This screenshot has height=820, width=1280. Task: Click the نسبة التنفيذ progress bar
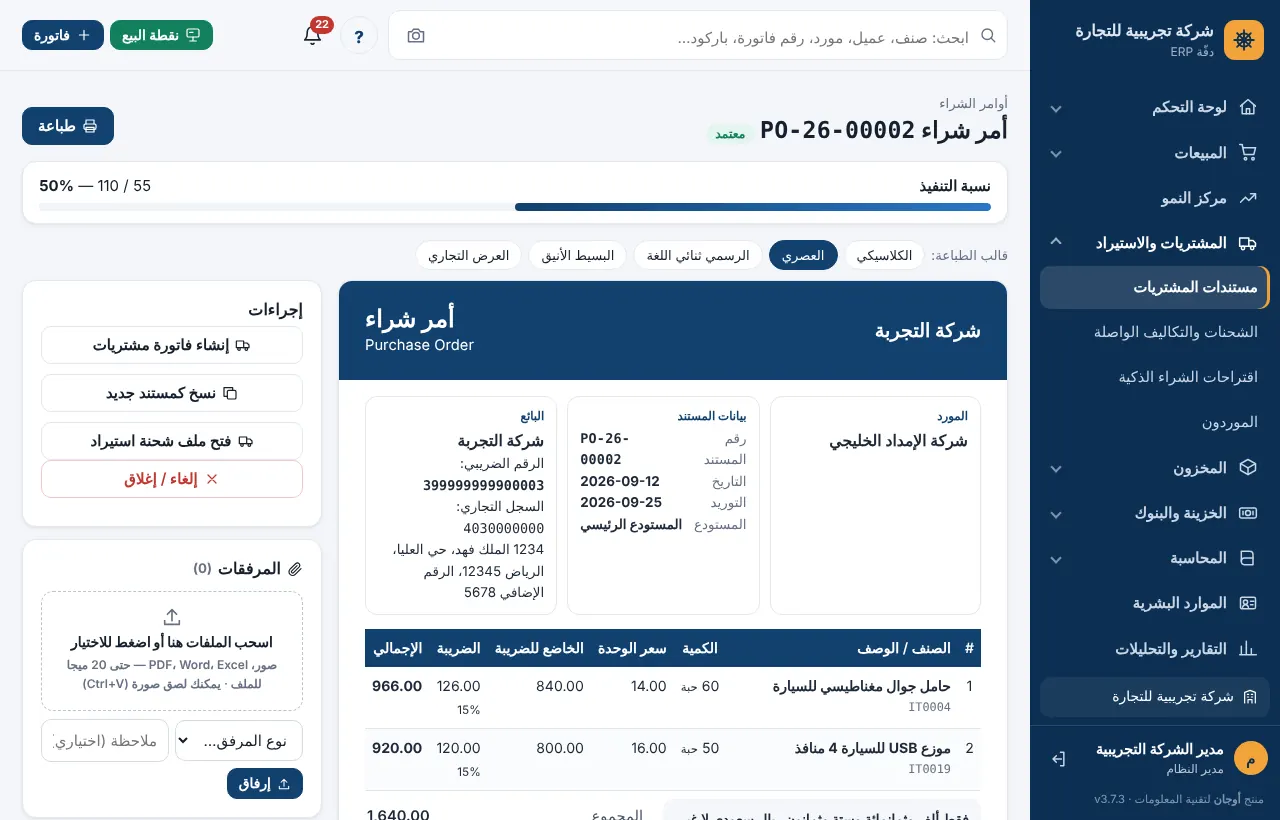[x=515, y=207]
